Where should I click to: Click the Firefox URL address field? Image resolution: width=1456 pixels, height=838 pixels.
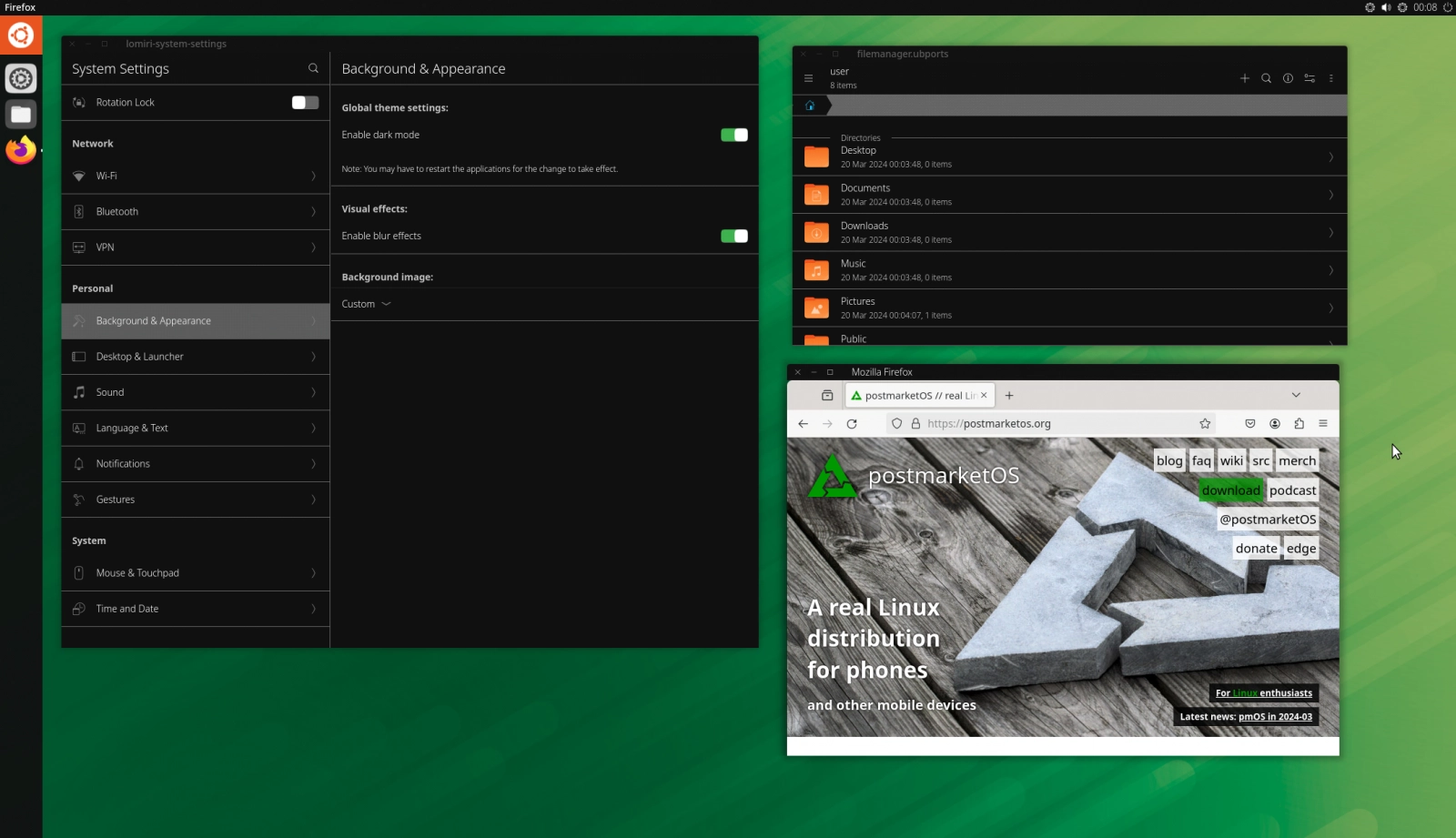pyautogui.click(x=1056, y=423)
